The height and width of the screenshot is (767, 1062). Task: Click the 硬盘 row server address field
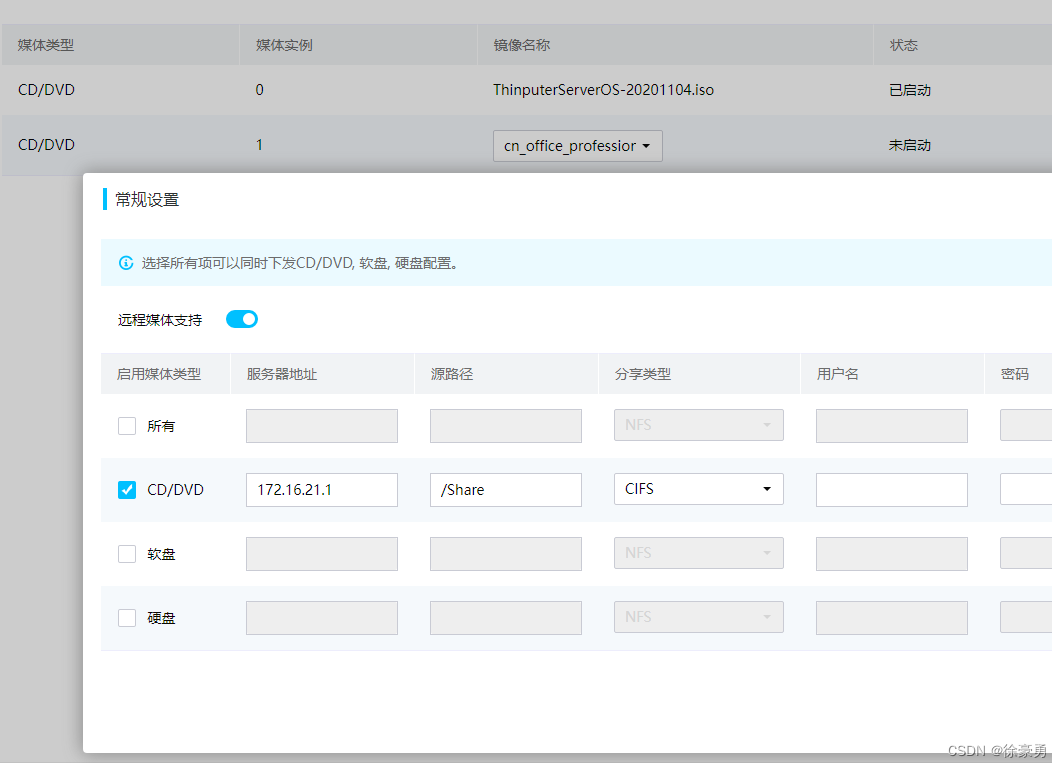coord(322,618)
